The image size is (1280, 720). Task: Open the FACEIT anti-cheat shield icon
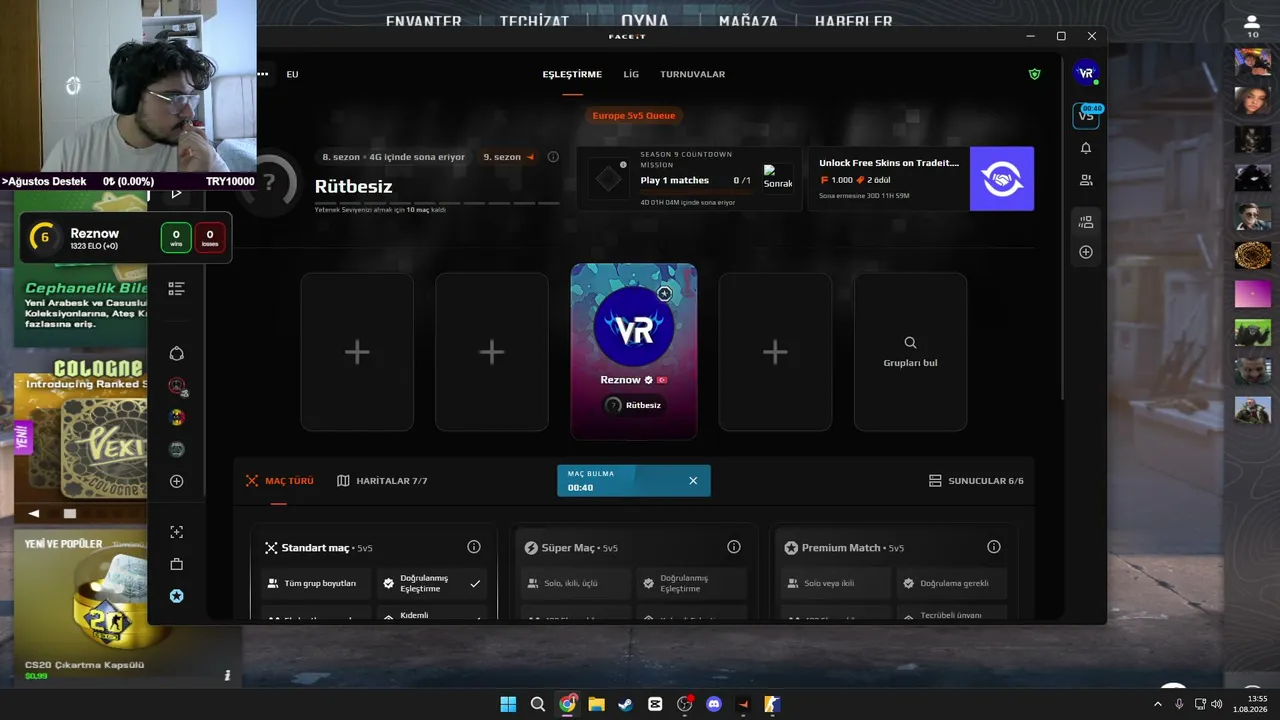1034,74
